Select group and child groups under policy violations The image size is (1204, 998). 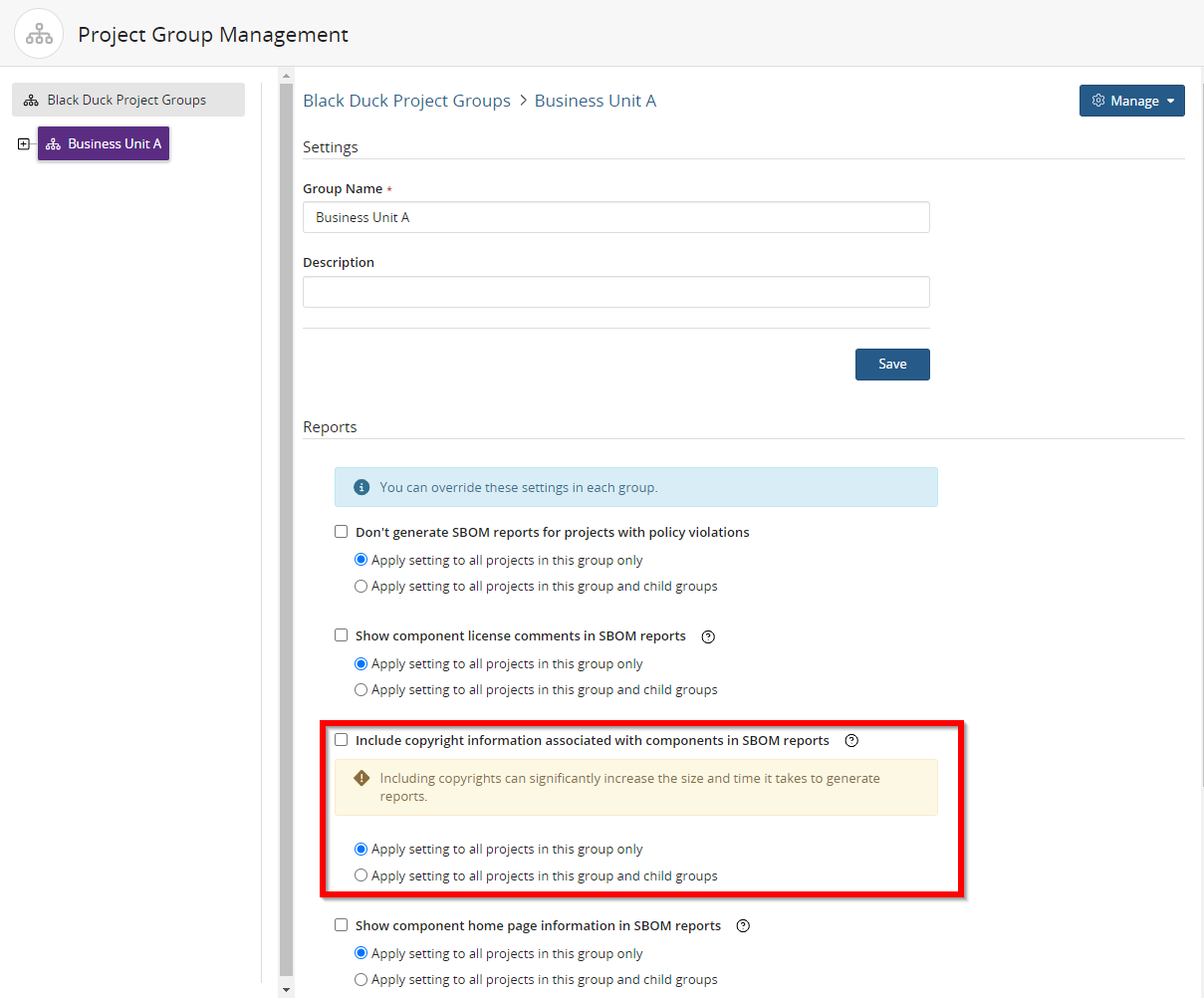(x=361, y=586)
